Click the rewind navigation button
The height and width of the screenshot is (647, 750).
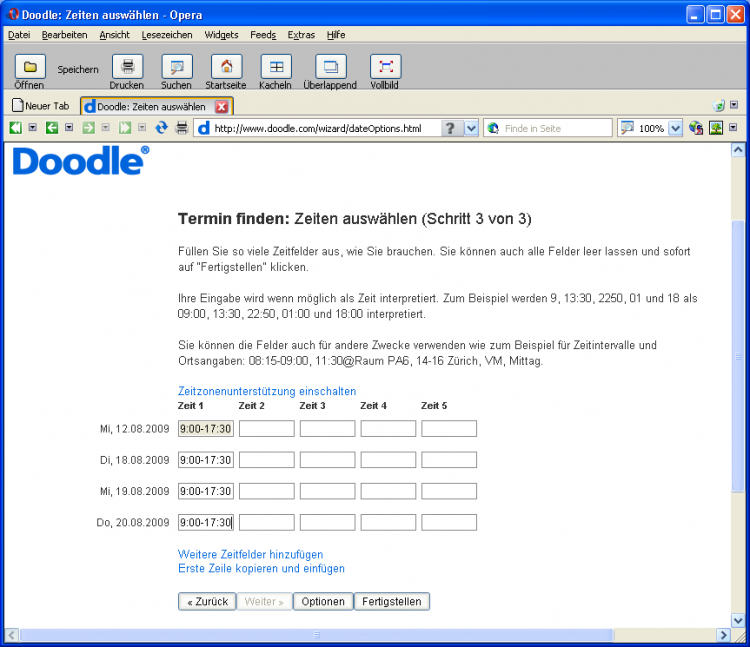coord(16,128)
